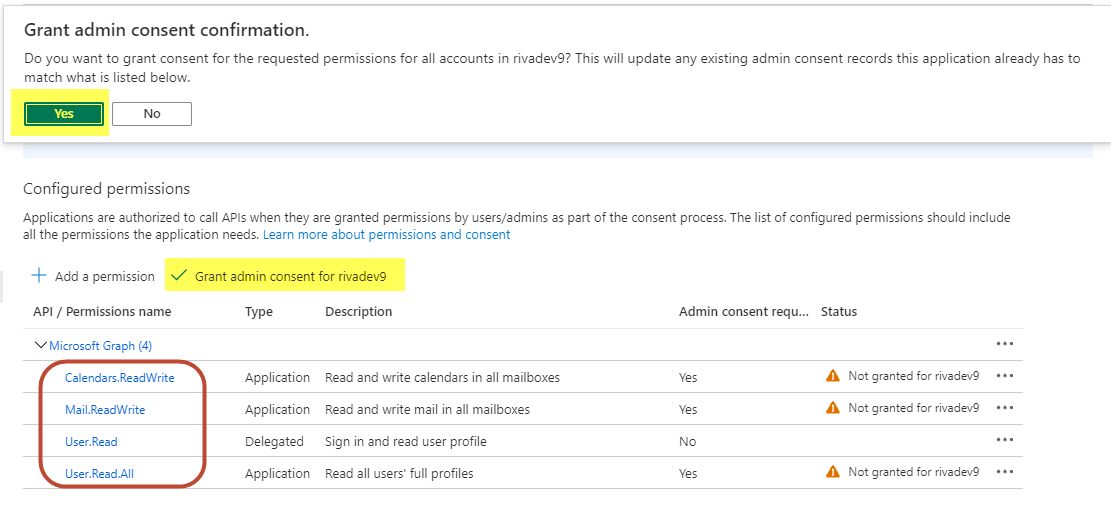Image resolution: width=1111 pixels, height=528 pixels.
Task: Click the warning icon on Mail.ReadWrite status
Action: [832, 408]
